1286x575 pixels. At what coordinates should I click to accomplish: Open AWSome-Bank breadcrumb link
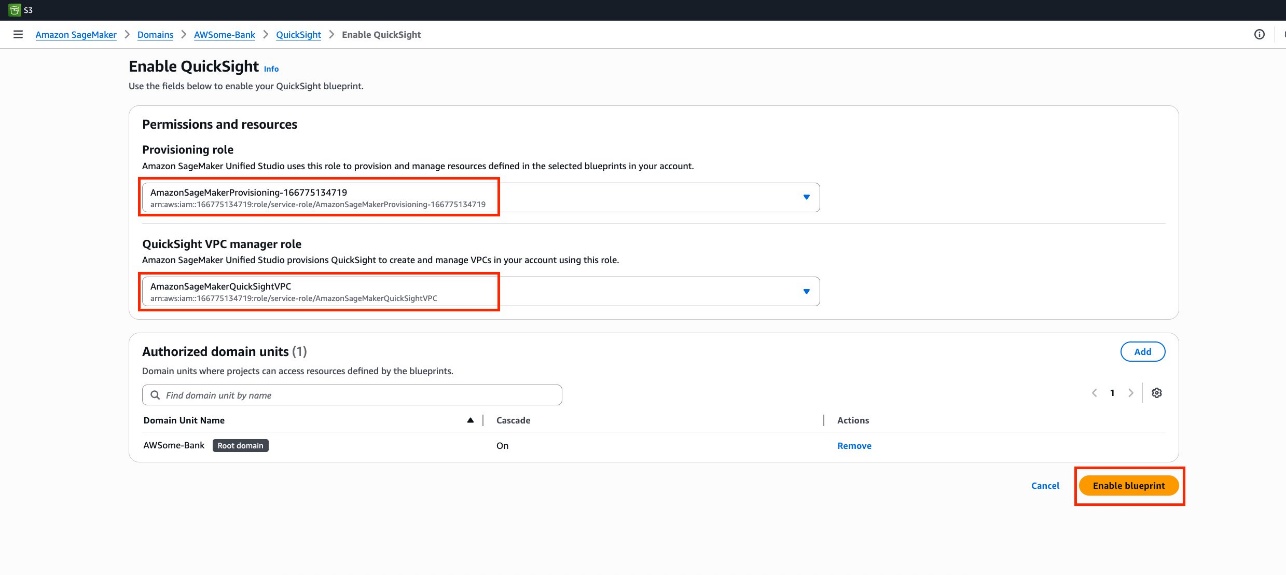click(x=225, y=34)
